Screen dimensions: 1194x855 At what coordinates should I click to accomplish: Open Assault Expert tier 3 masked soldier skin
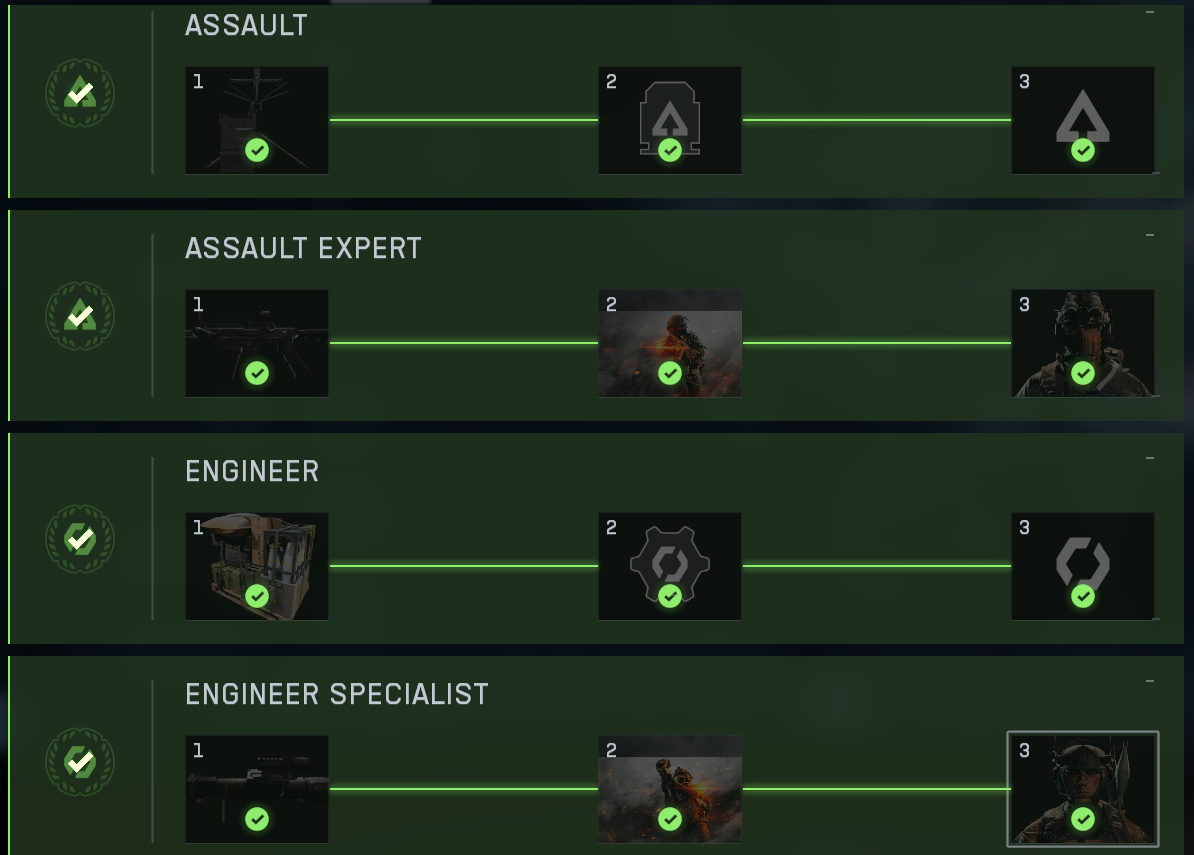[1083, 343]
